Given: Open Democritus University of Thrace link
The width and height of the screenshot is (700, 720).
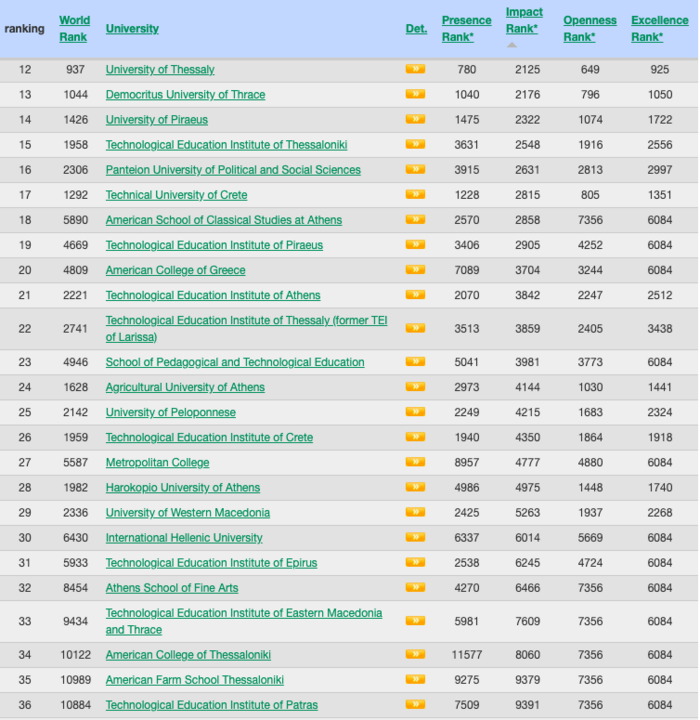Looking at the screenshot, I should [186, 95].
